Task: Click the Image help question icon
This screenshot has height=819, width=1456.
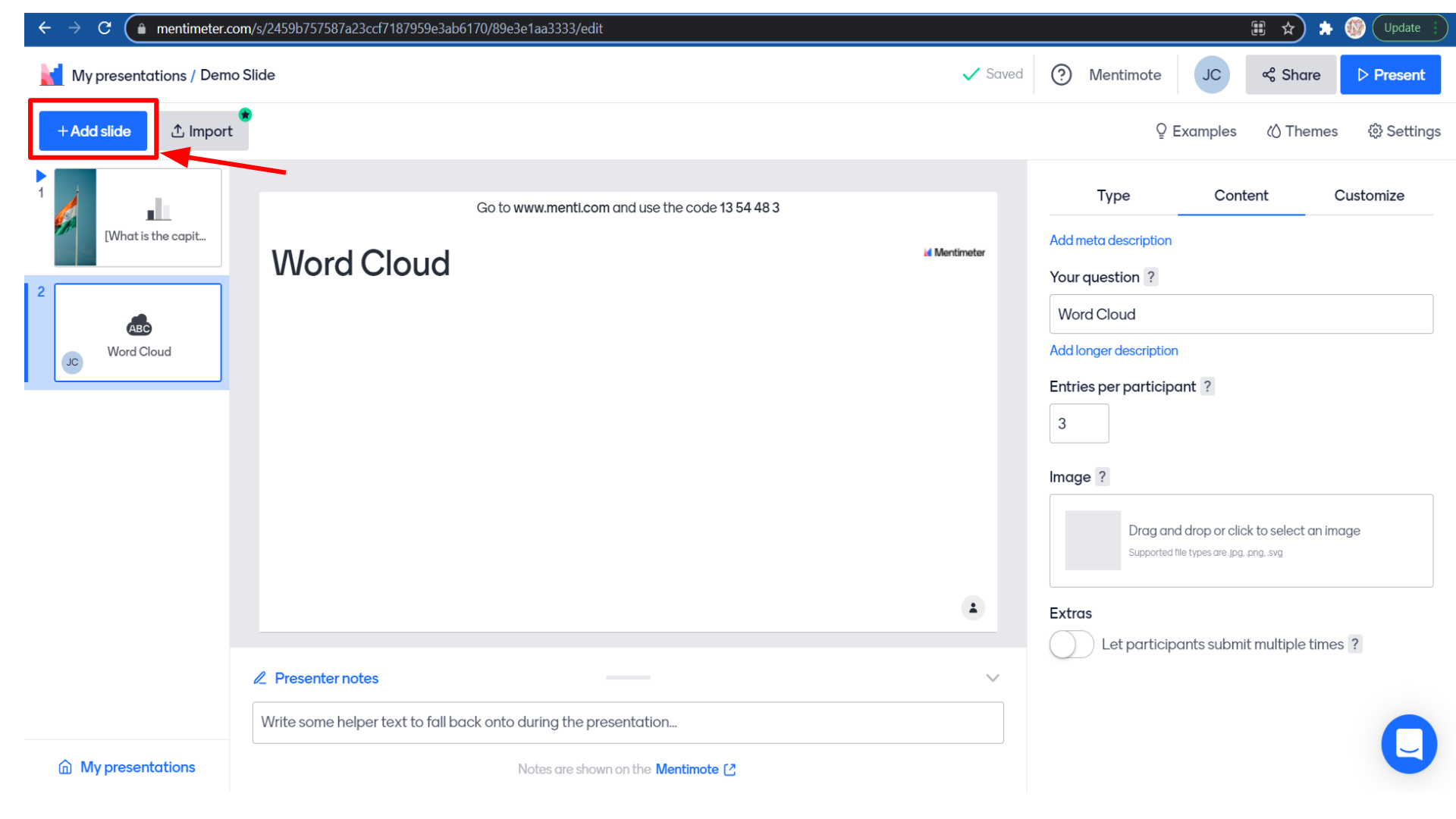Action: 1102,477
